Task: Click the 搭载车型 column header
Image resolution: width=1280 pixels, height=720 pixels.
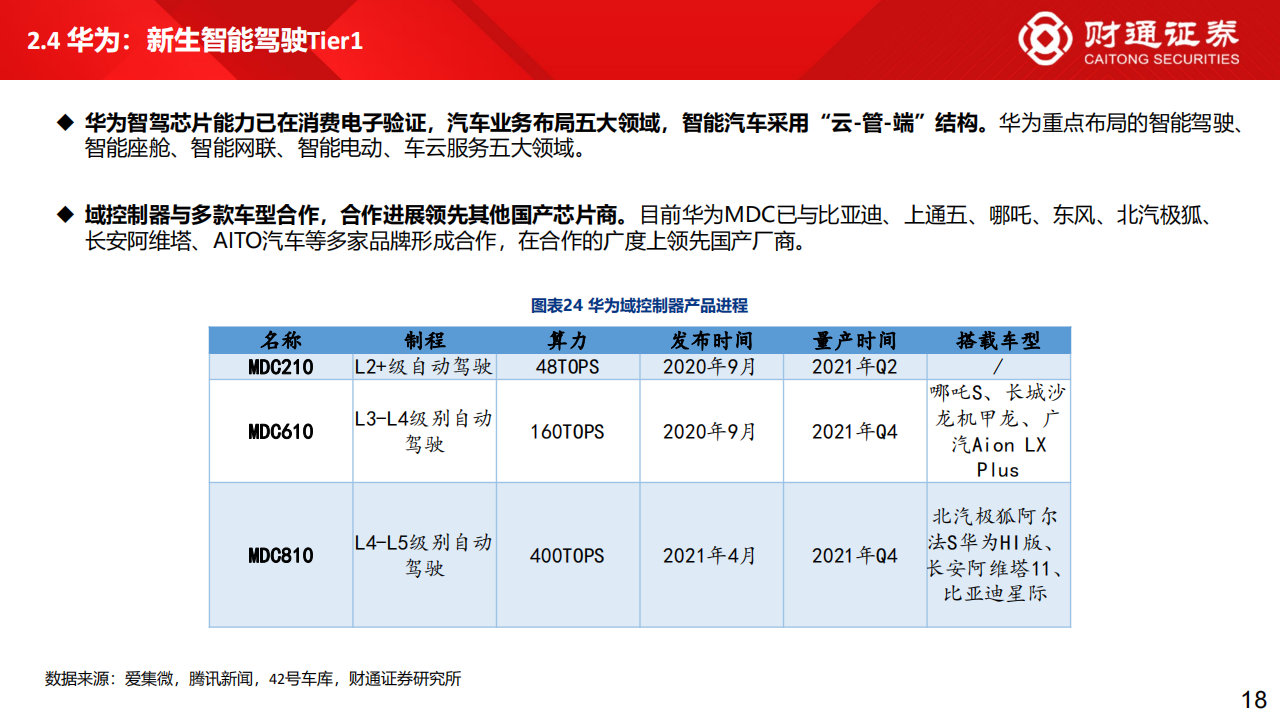Action: [x=998, y=340]
